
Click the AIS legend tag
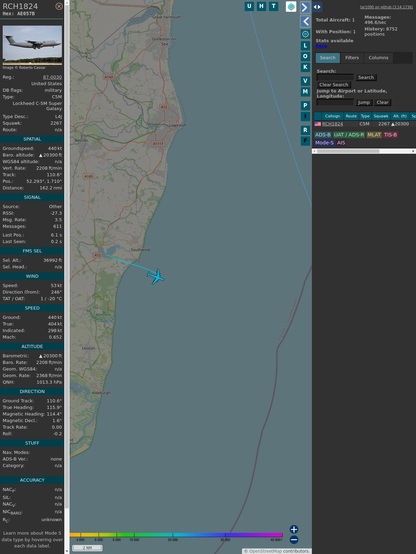pyautogui.click(x=341, y=143)
